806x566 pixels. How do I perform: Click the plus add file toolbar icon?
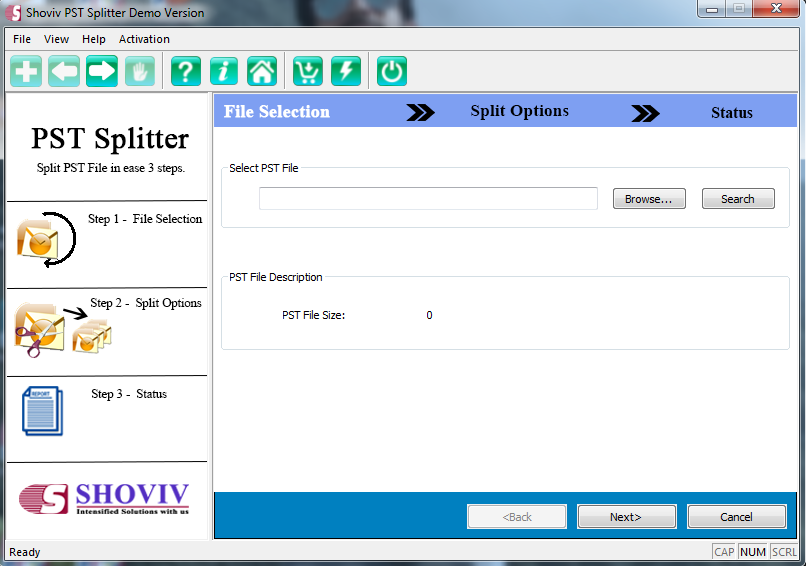click(26, 72)
